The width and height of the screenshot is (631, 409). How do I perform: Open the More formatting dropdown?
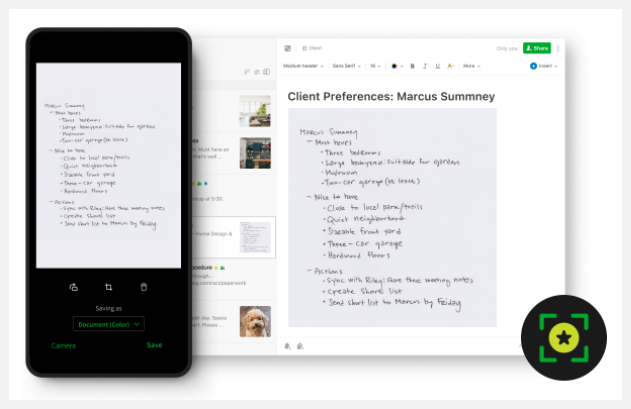(x=471, y=66)
